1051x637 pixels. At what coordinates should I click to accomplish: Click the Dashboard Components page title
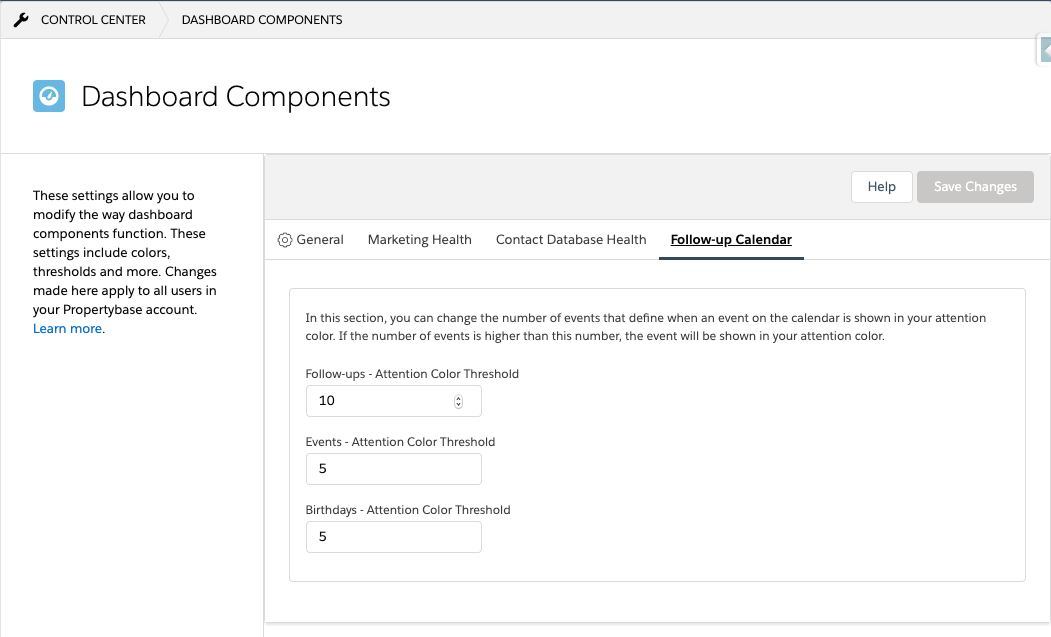(x=235, y=96)
